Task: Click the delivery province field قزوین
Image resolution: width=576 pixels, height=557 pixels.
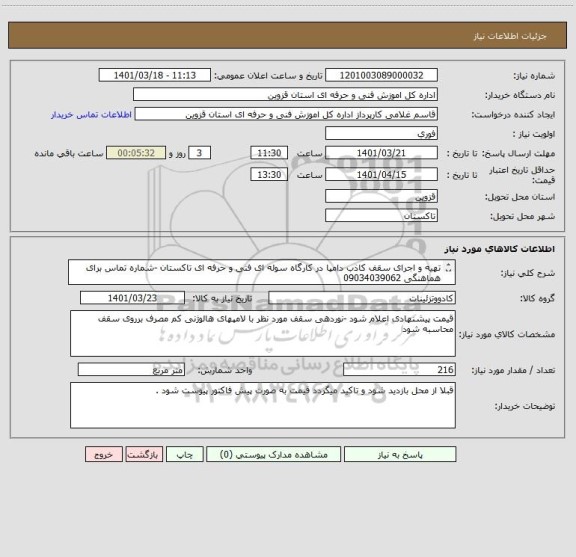Action: (x=381, y=196)
